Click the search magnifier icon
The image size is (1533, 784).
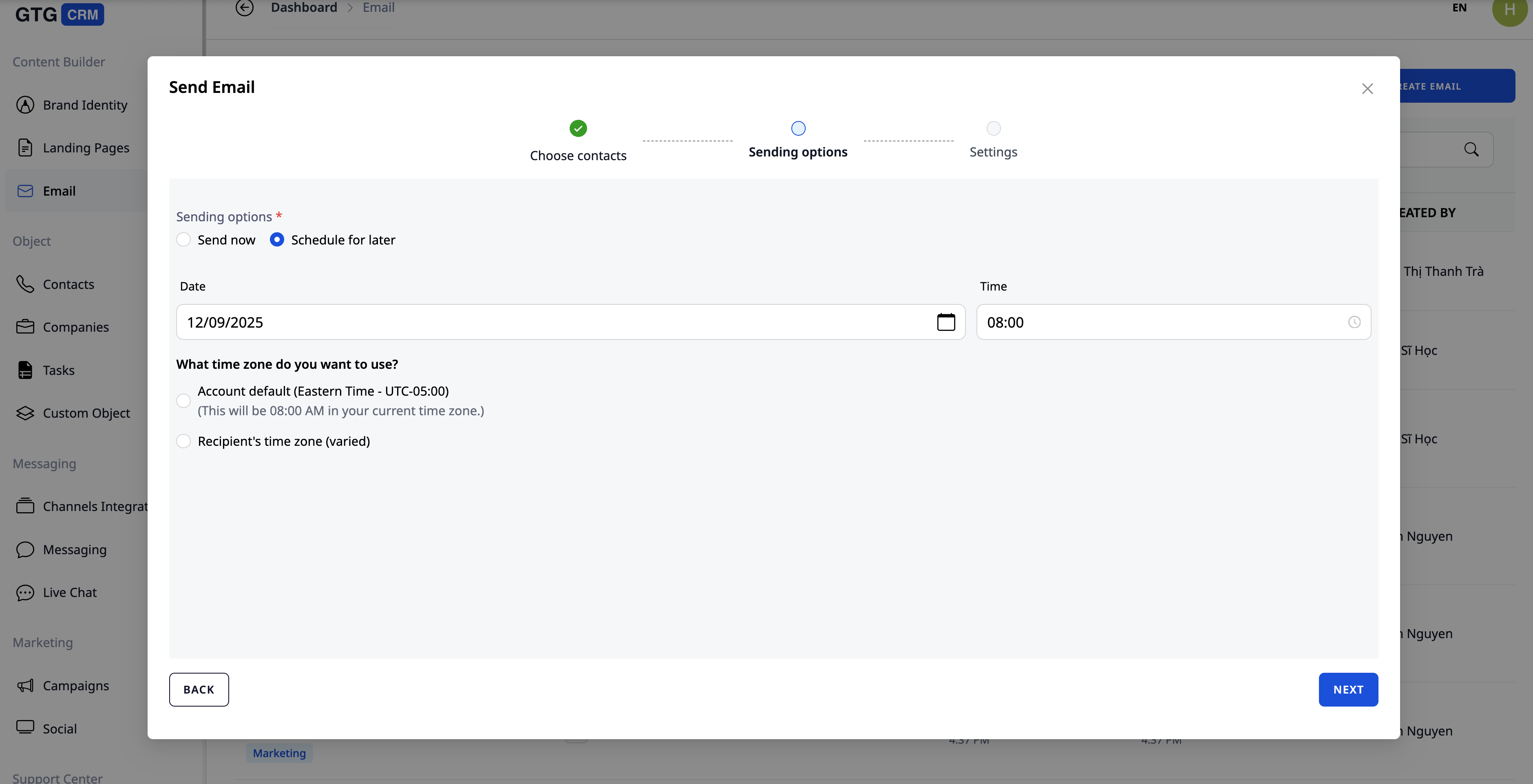tap(1471, 149)
